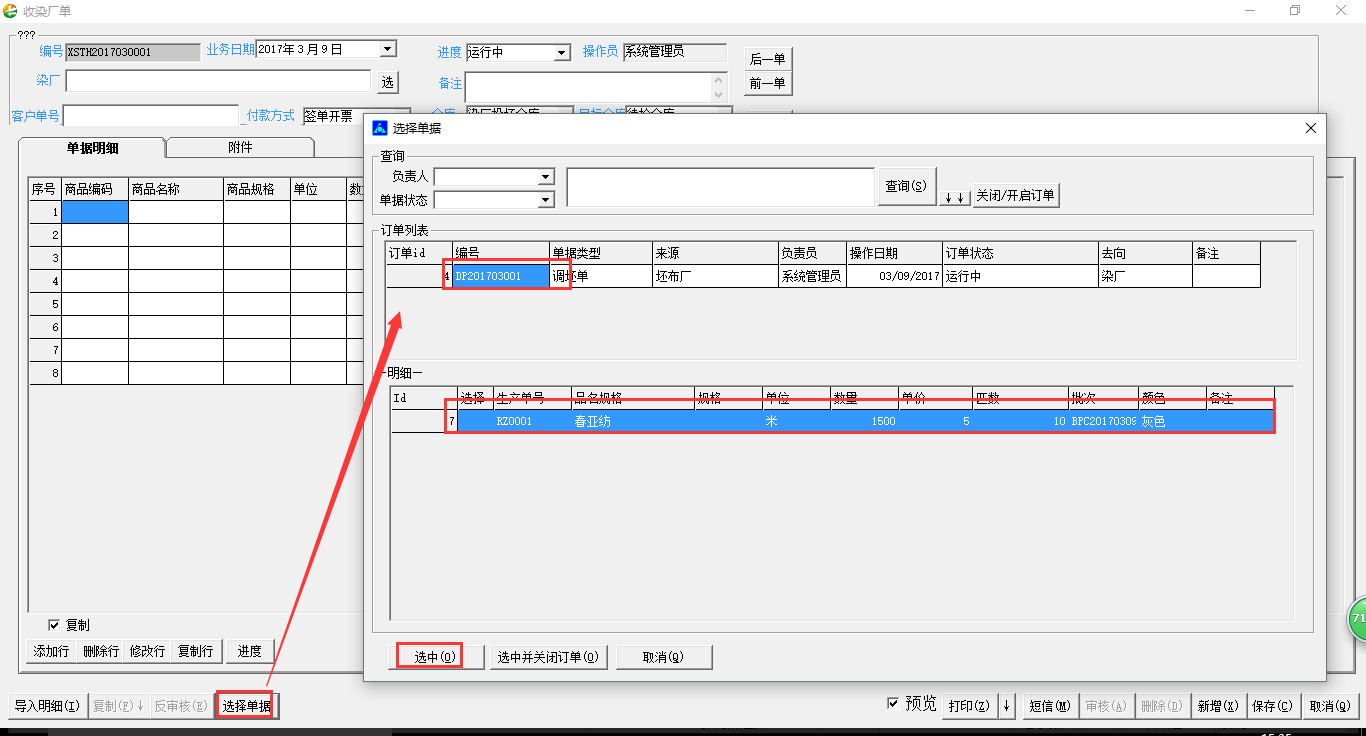Click the query text field in 选择单据
Image resolution: width=1366 pixels, height=736 pixels.
720,187
